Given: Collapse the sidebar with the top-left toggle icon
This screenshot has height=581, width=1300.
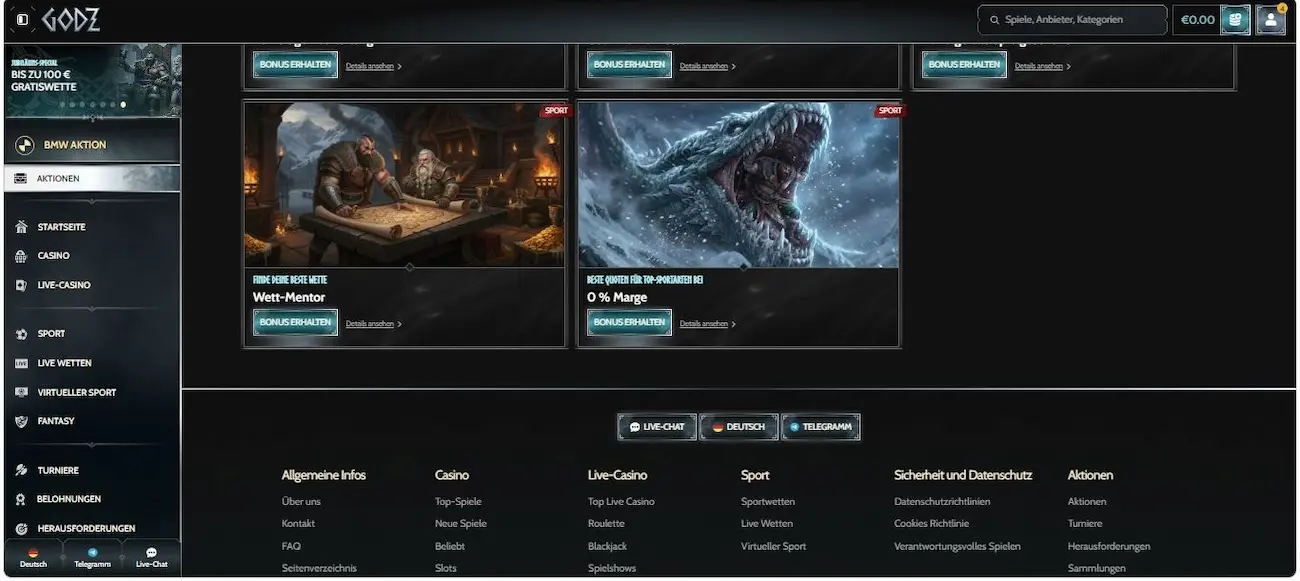Looking at the screenshot, I should pyautogui.click(x=22, y=19).
